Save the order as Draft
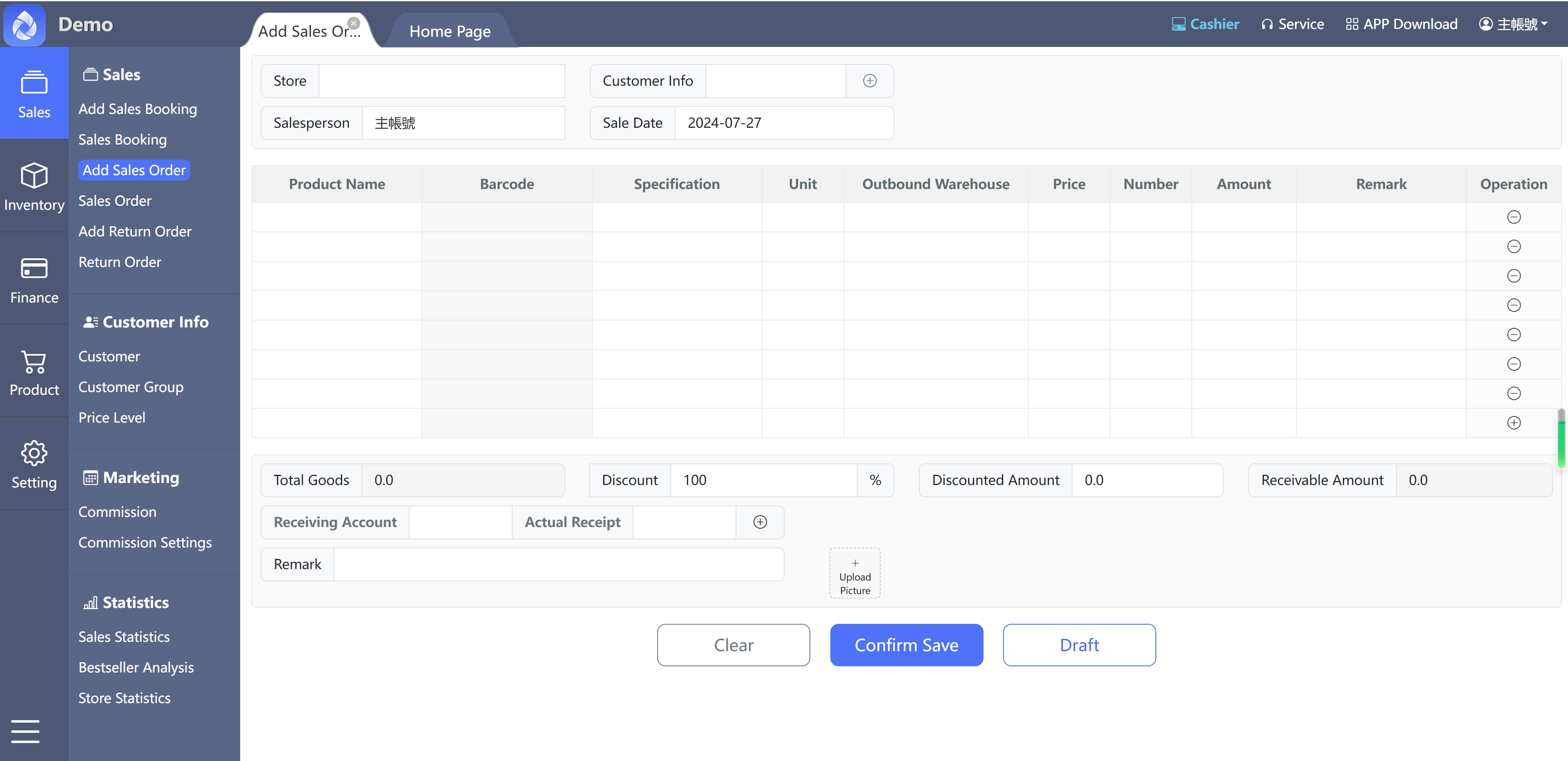The height and width of the screenshot is (761, 1568). point(1079,645)
